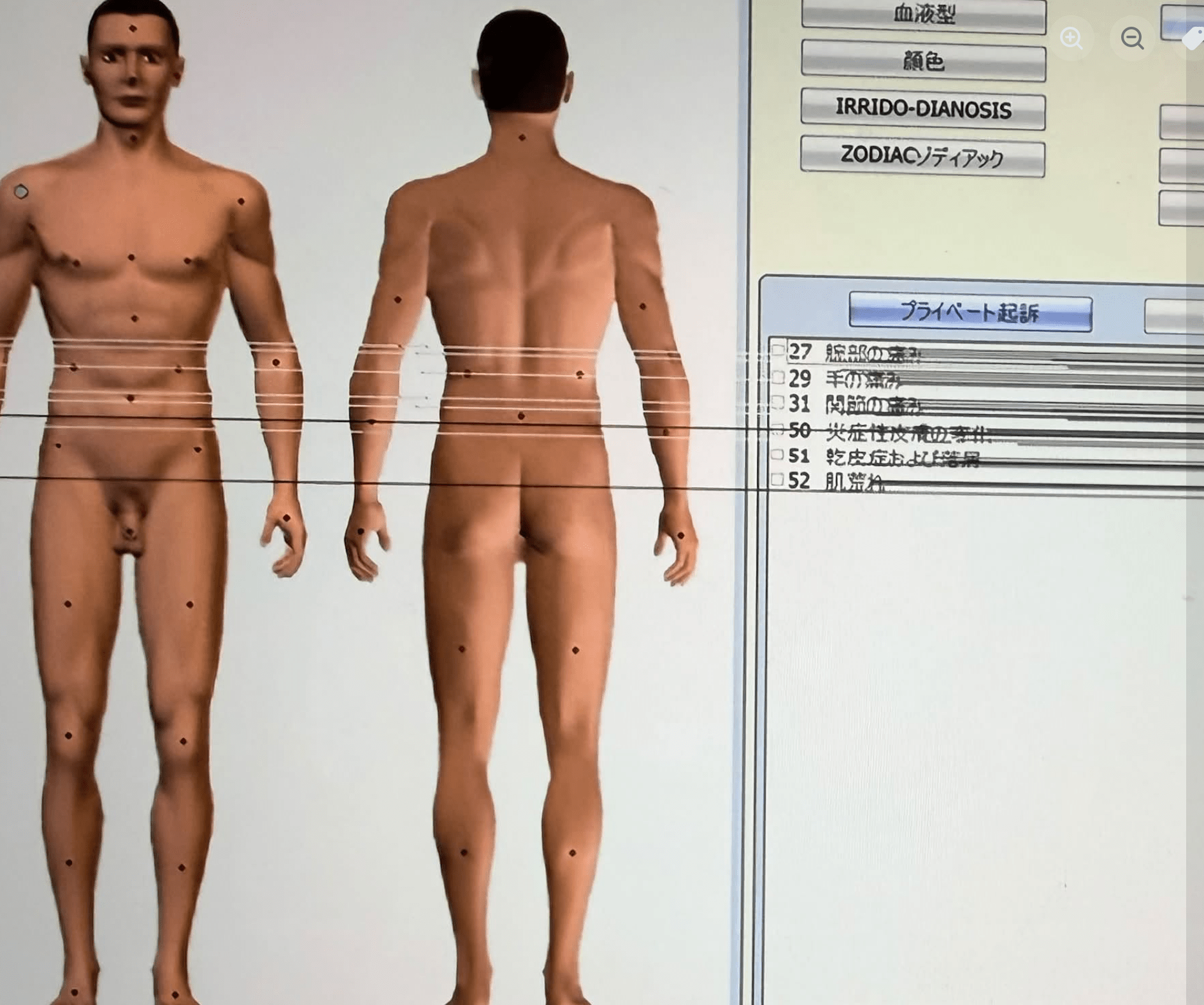Select sternum center point on front figure
The height and width of the screenshot is (1005, 1204).
click(131, 257)
